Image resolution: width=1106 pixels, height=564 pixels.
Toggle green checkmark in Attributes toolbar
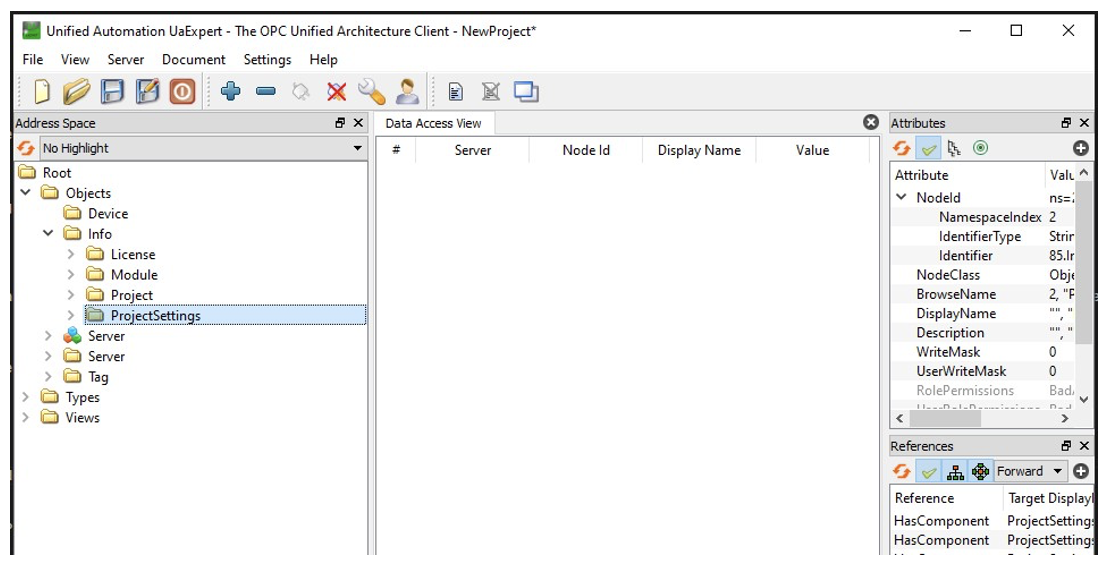click(x=929, y=148)
